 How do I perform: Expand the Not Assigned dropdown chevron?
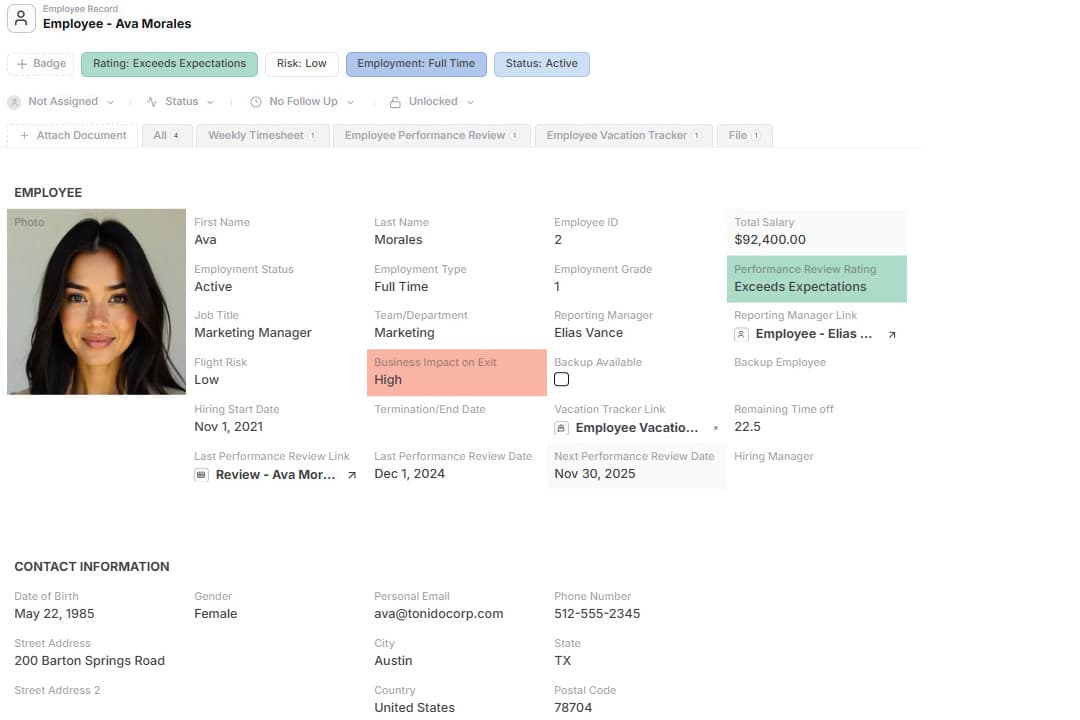tap(110, 103)
